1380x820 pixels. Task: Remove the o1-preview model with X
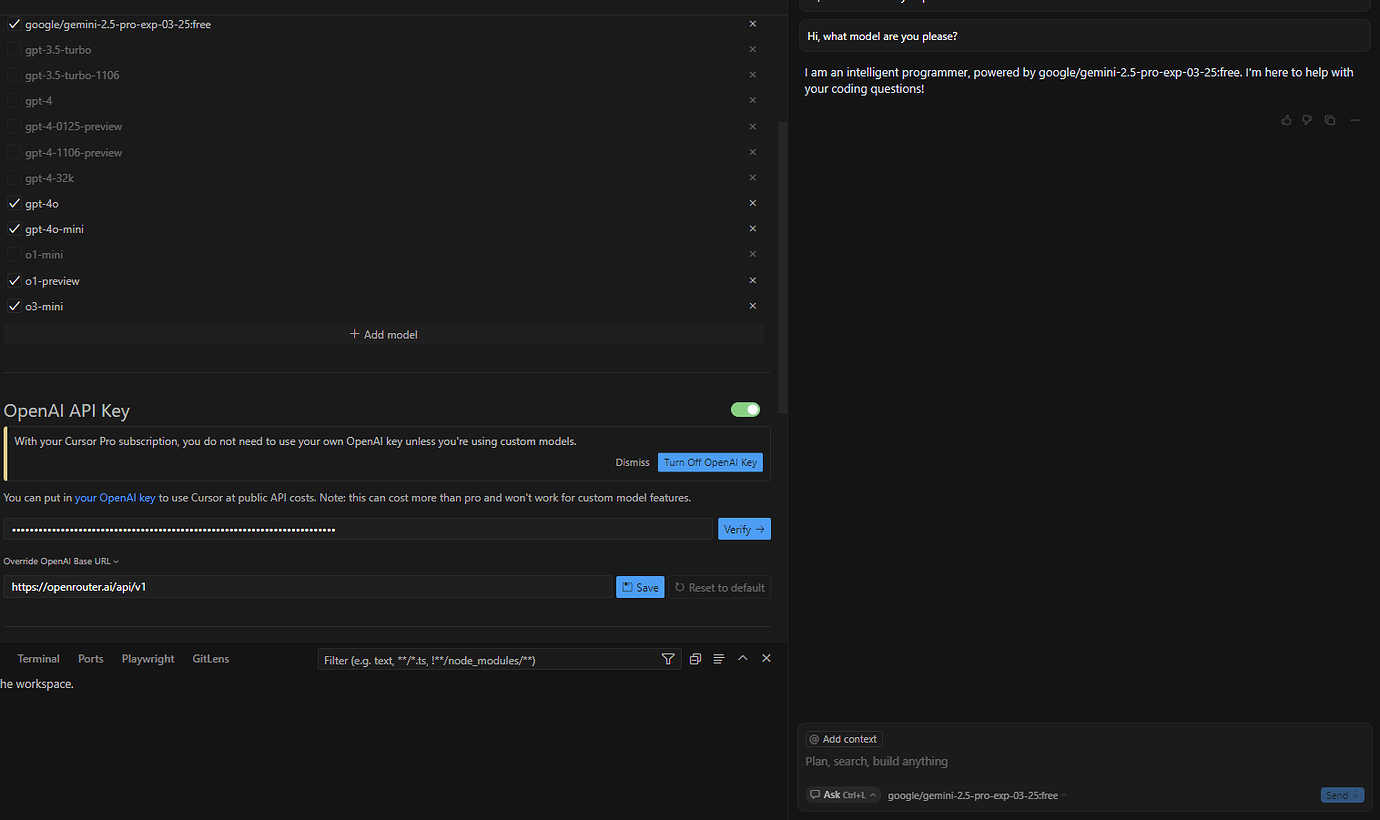[x=753, y=280]
